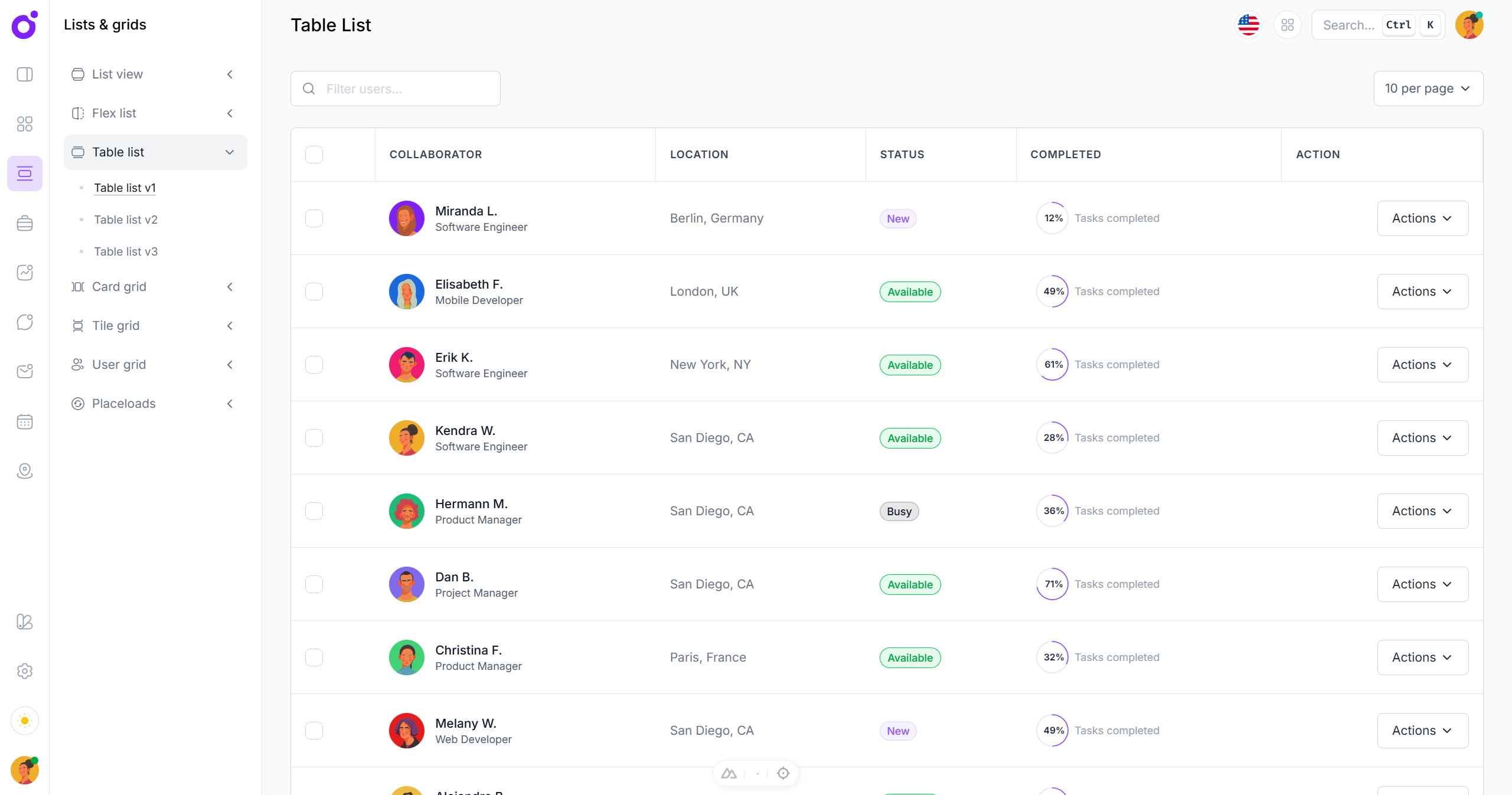
Task: Click the dashboards grid icon in rail
Action: click(25, 124)
